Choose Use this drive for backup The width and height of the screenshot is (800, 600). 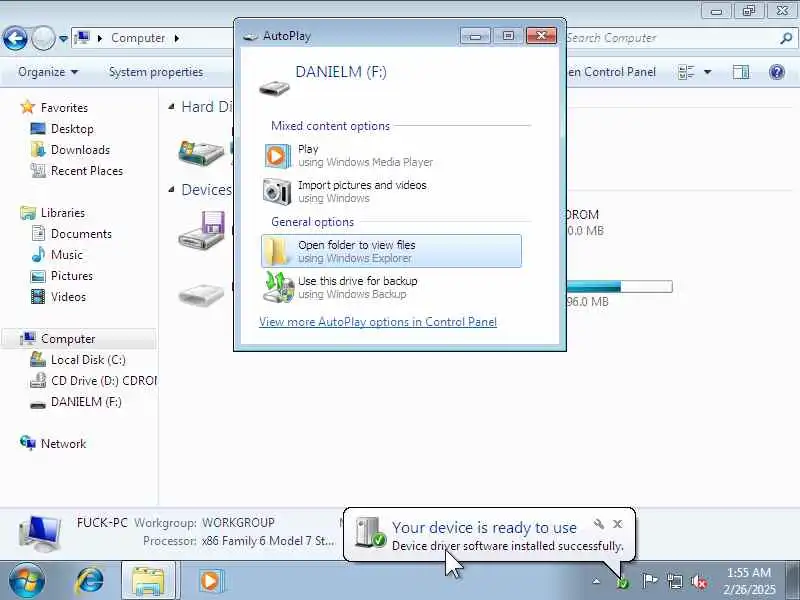(x=391, y=287)
